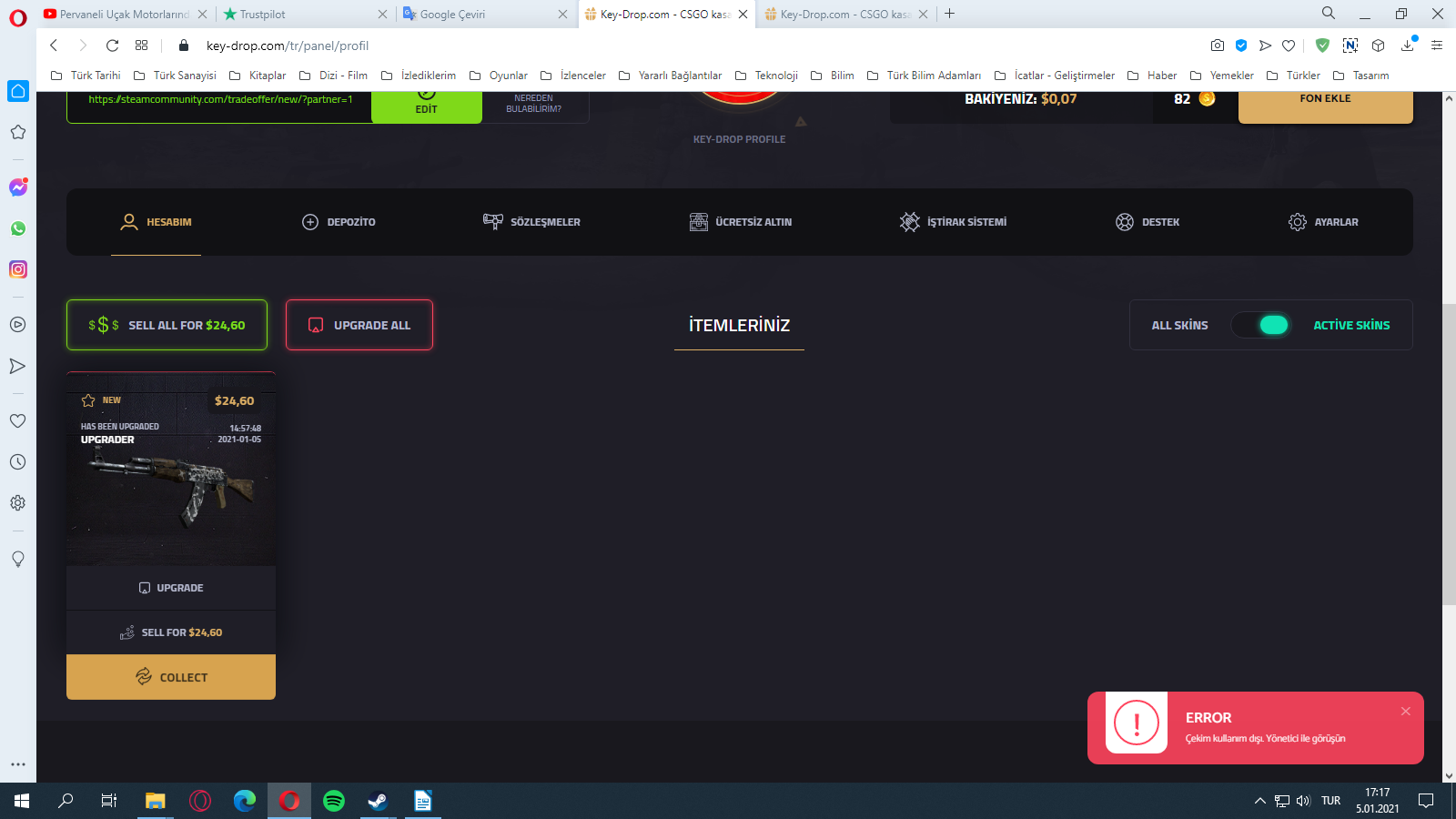
Task: Open Opera Player in sidebar
Action: 17,325
